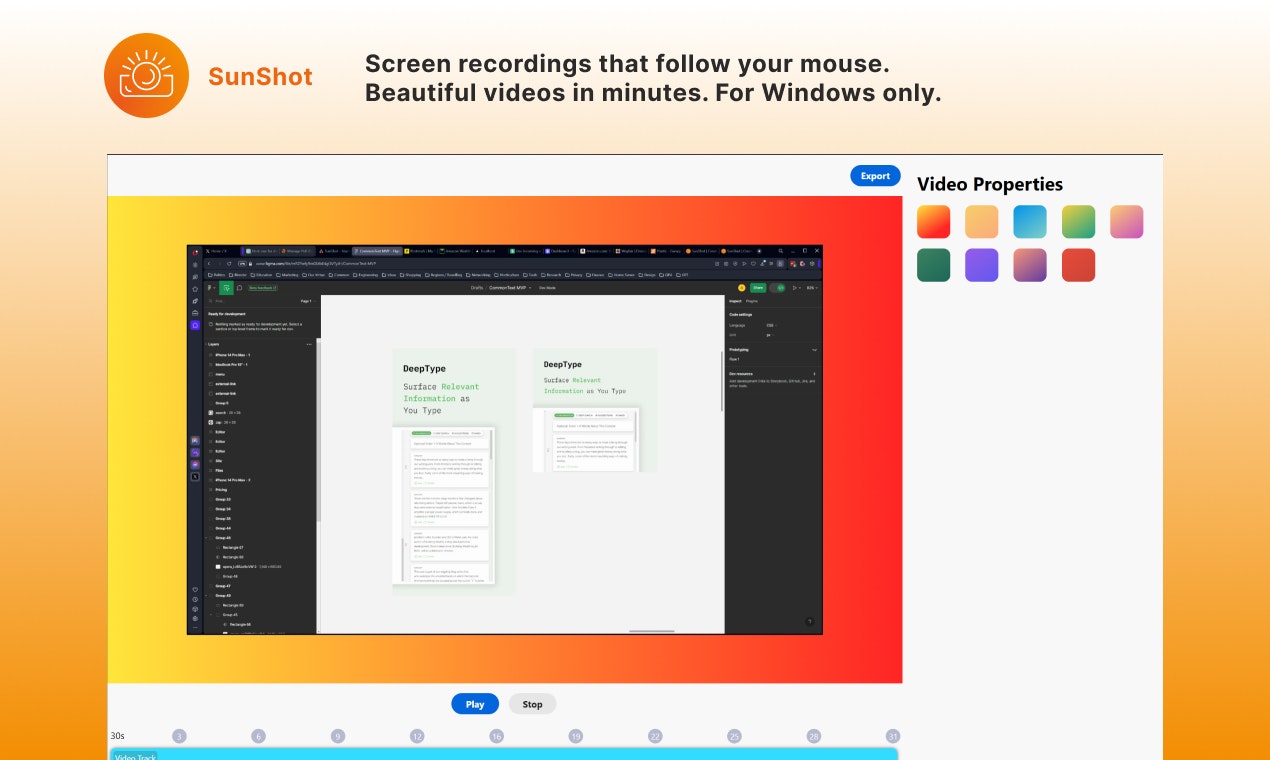
Task: Click the SunShot brand name
Action: pos(260,77)
